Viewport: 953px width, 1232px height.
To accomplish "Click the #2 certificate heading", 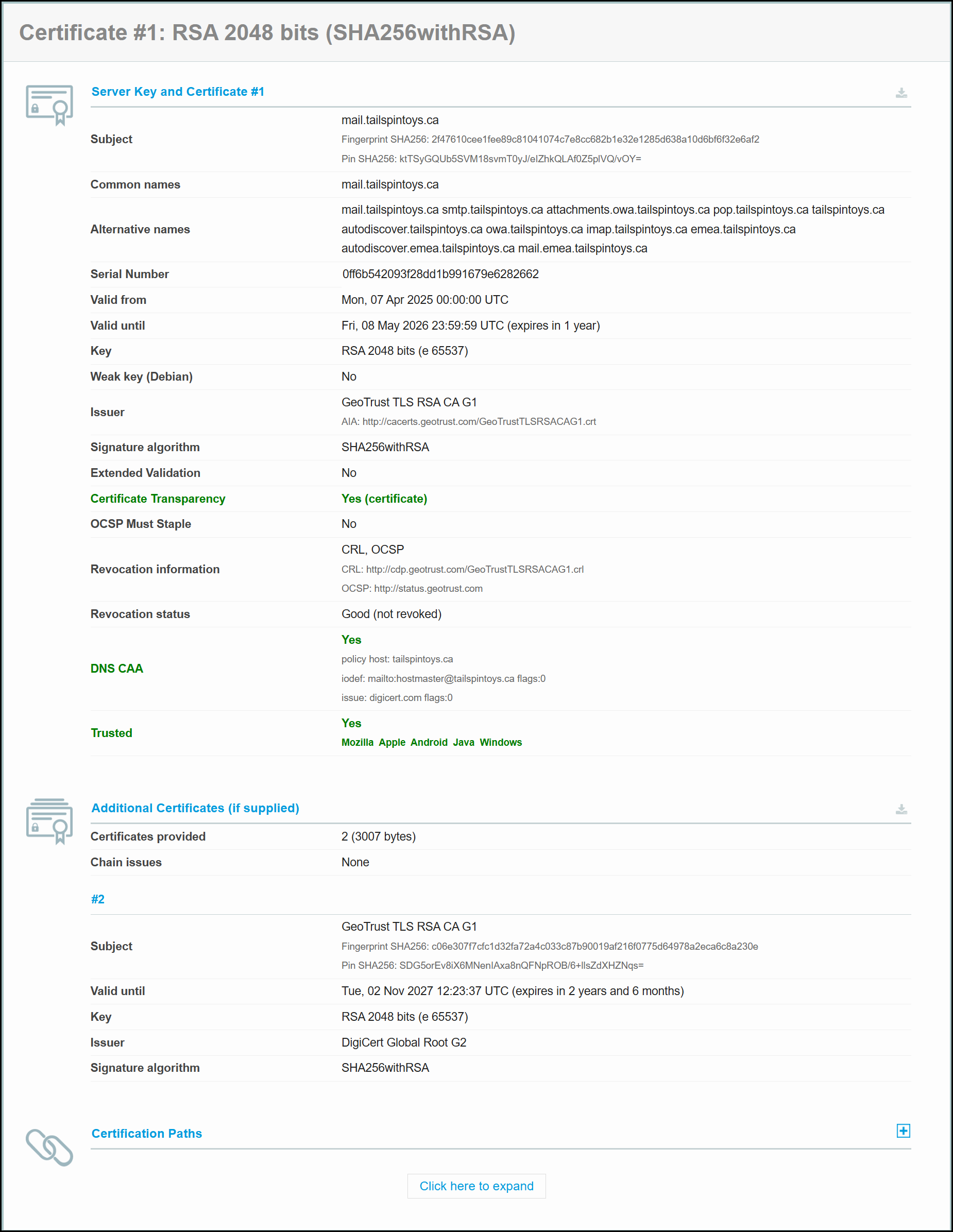I will (x=97, y=899).
